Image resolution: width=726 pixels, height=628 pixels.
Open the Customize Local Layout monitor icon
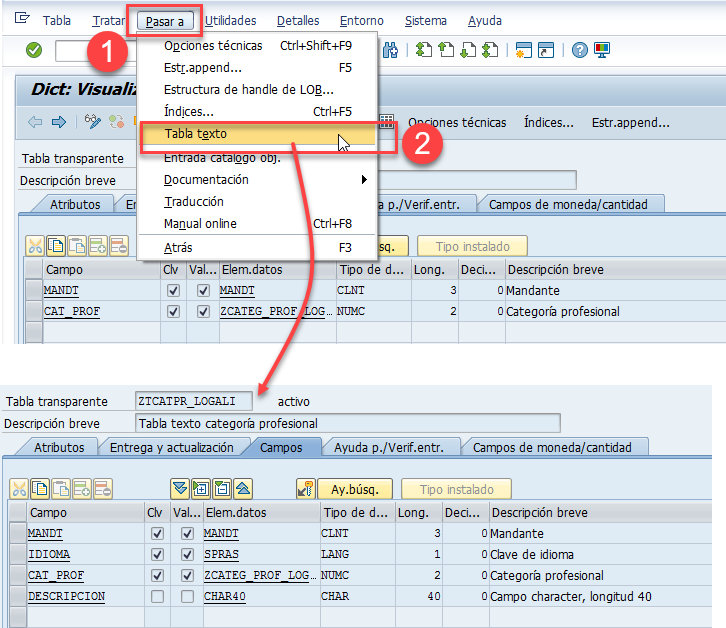602,50
